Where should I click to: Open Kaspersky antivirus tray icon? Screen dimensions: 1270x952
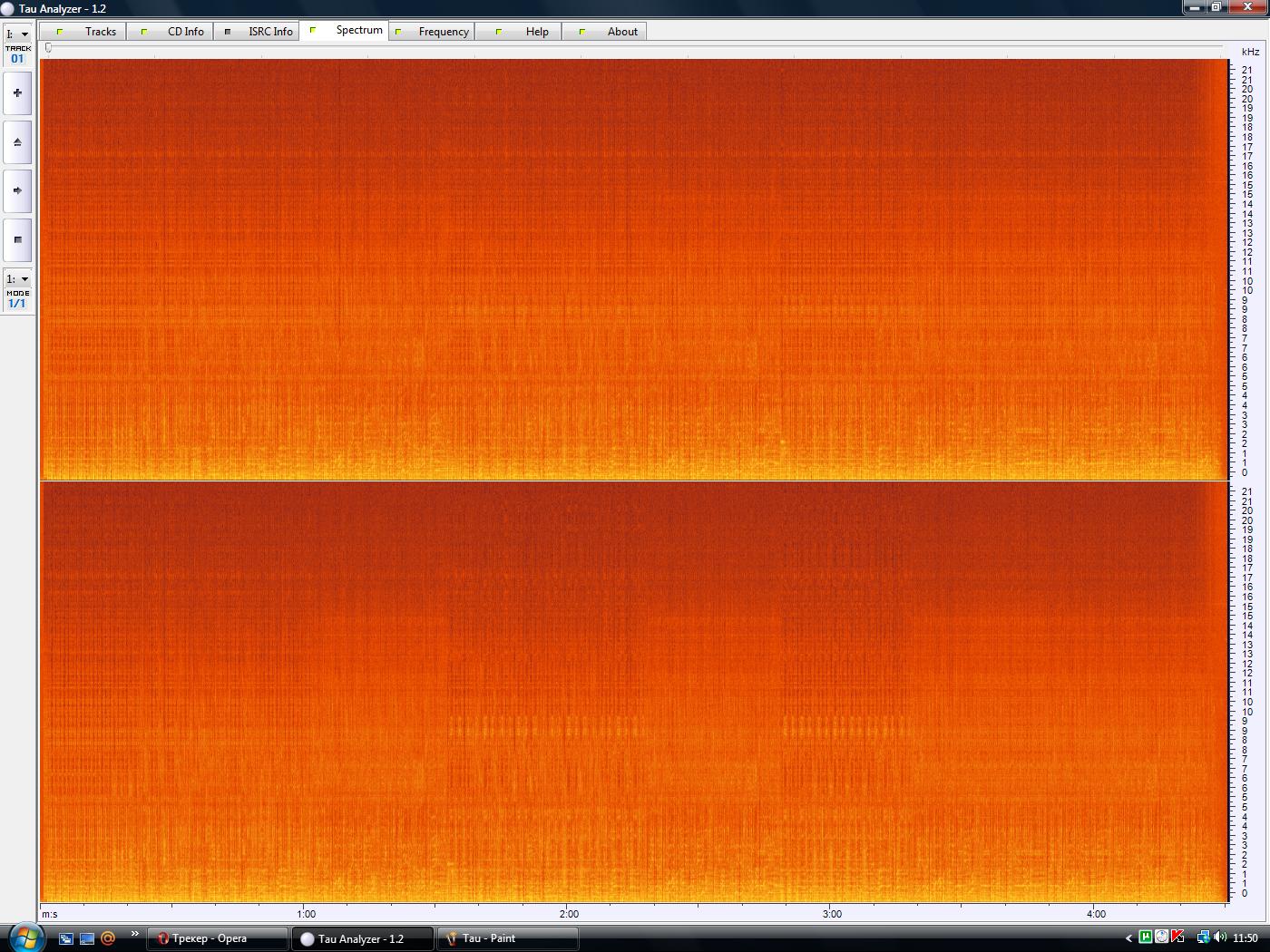coord(1177,937)
